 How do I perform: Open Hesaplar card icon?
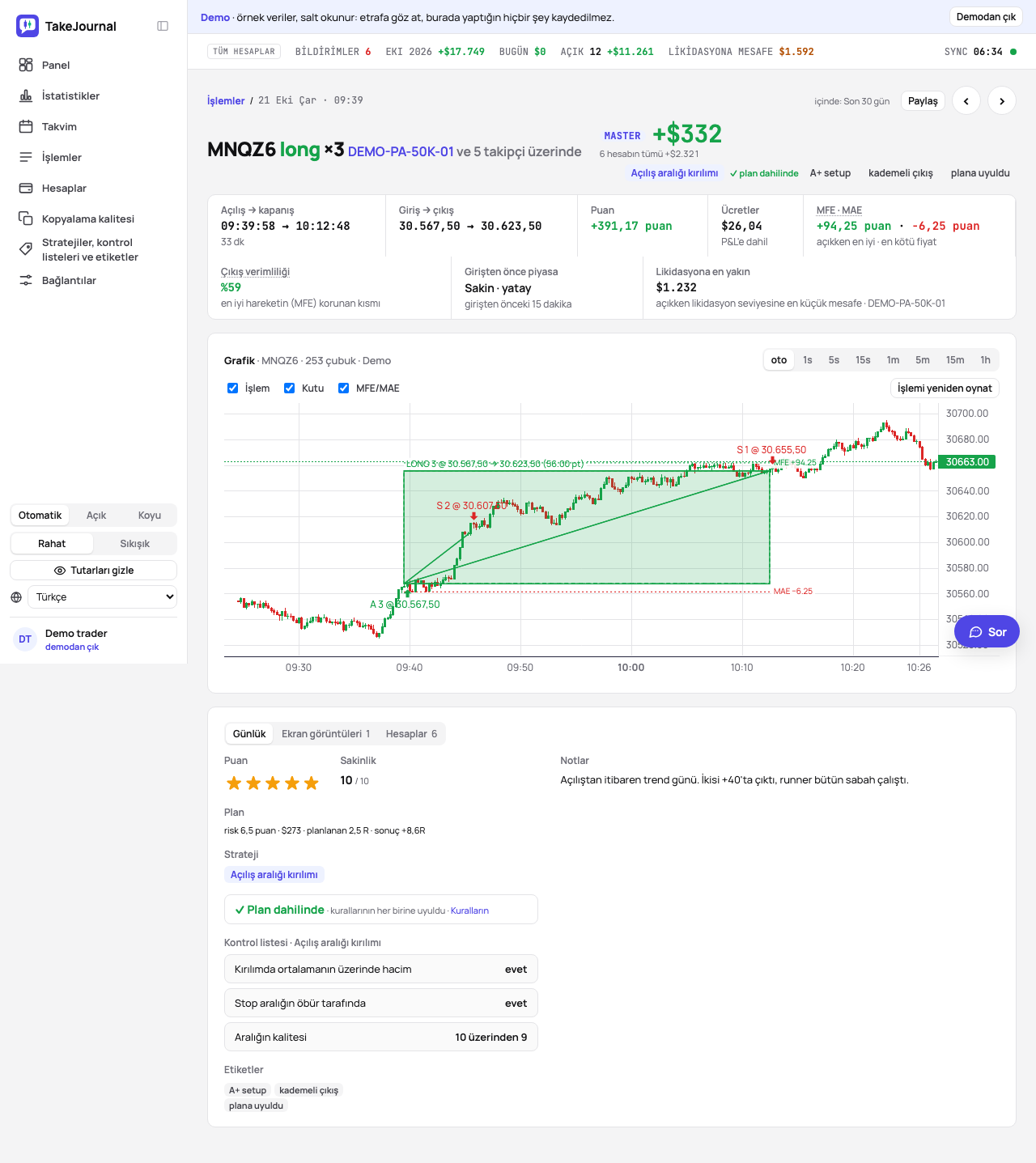click(26, 188)
